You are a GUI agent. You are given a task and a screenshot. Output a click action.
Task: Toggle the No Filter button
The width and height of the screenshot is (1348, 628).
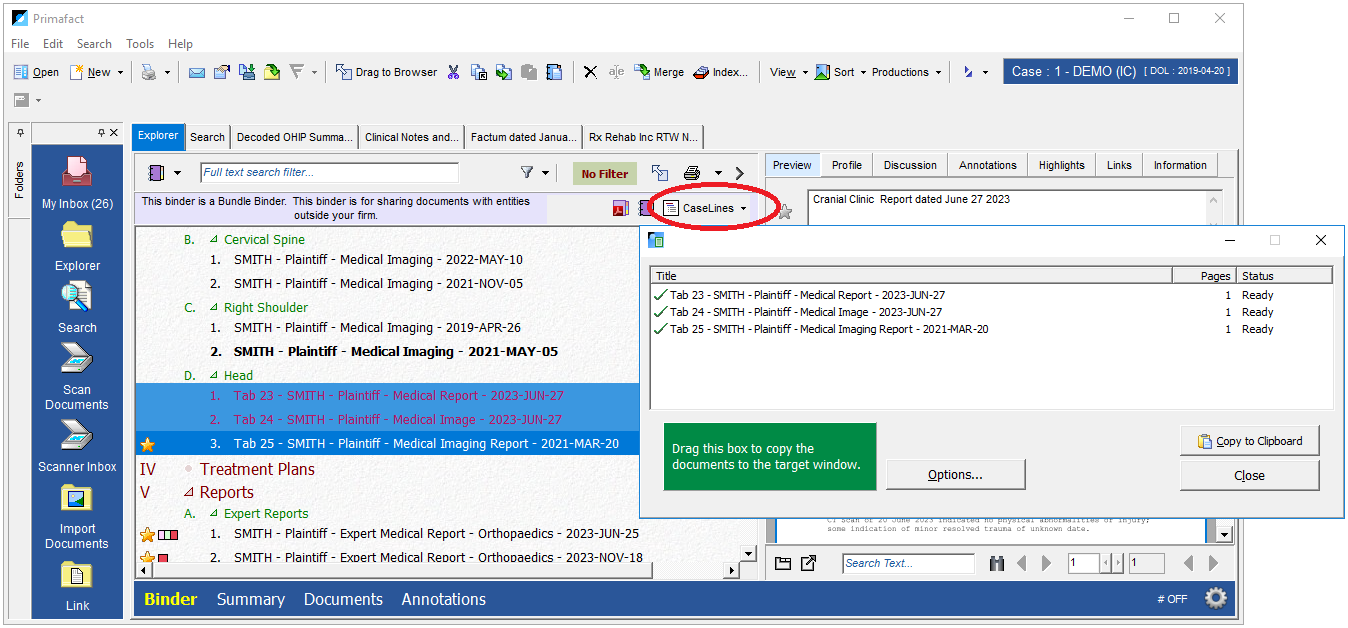(604, 174)
